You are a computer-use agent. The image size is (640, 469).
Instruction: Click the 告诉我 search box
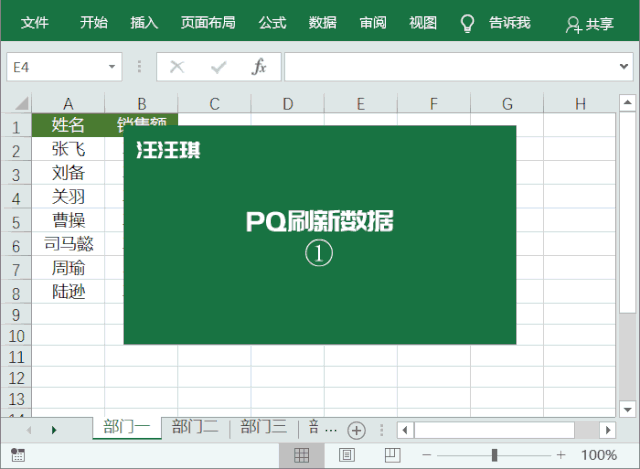coord(510,22)
